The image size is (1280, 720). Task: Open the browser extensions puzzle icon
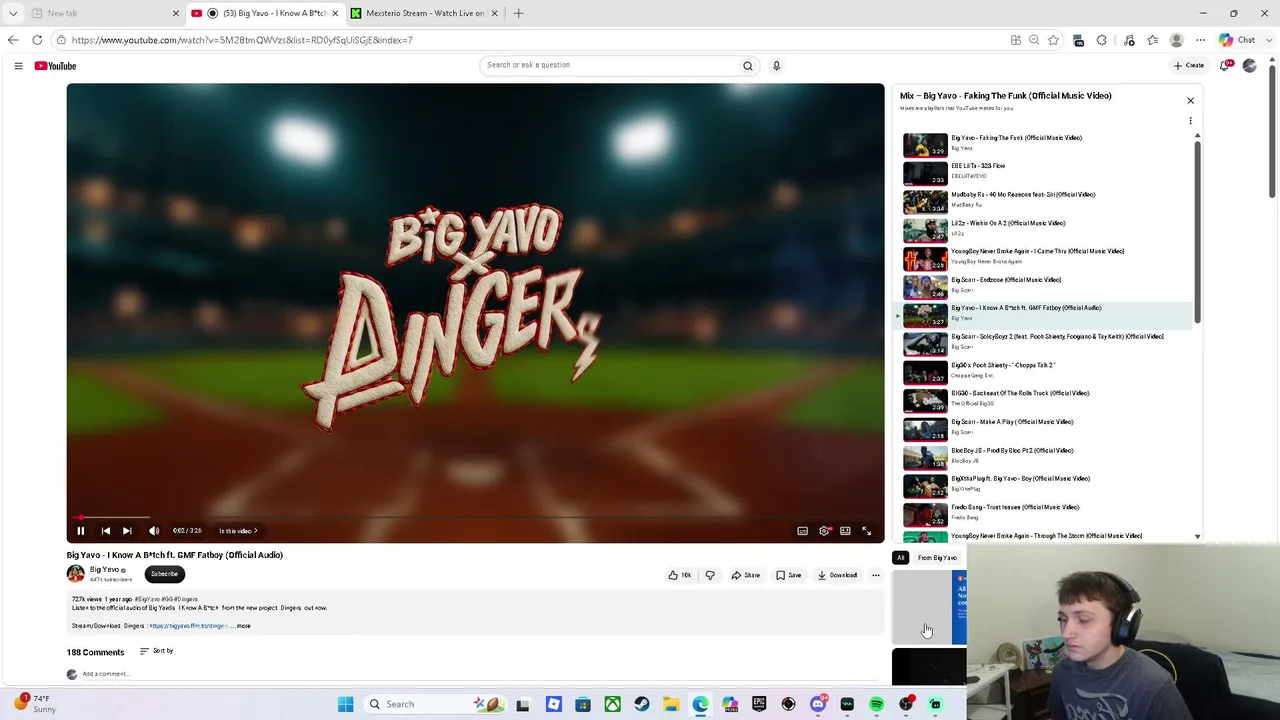tap(1102, 40)
